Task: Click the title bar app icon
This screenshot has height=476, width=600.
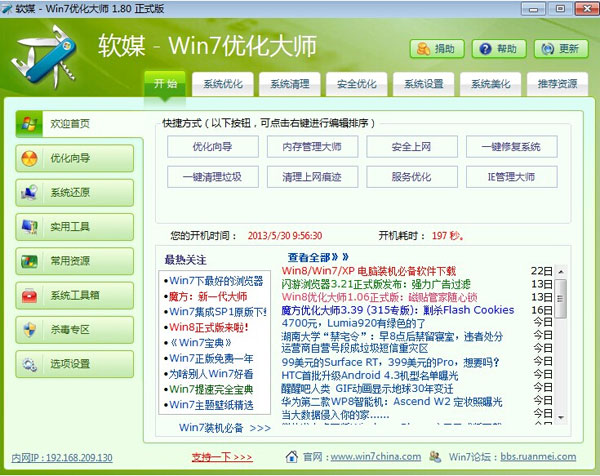Action: 7,8
